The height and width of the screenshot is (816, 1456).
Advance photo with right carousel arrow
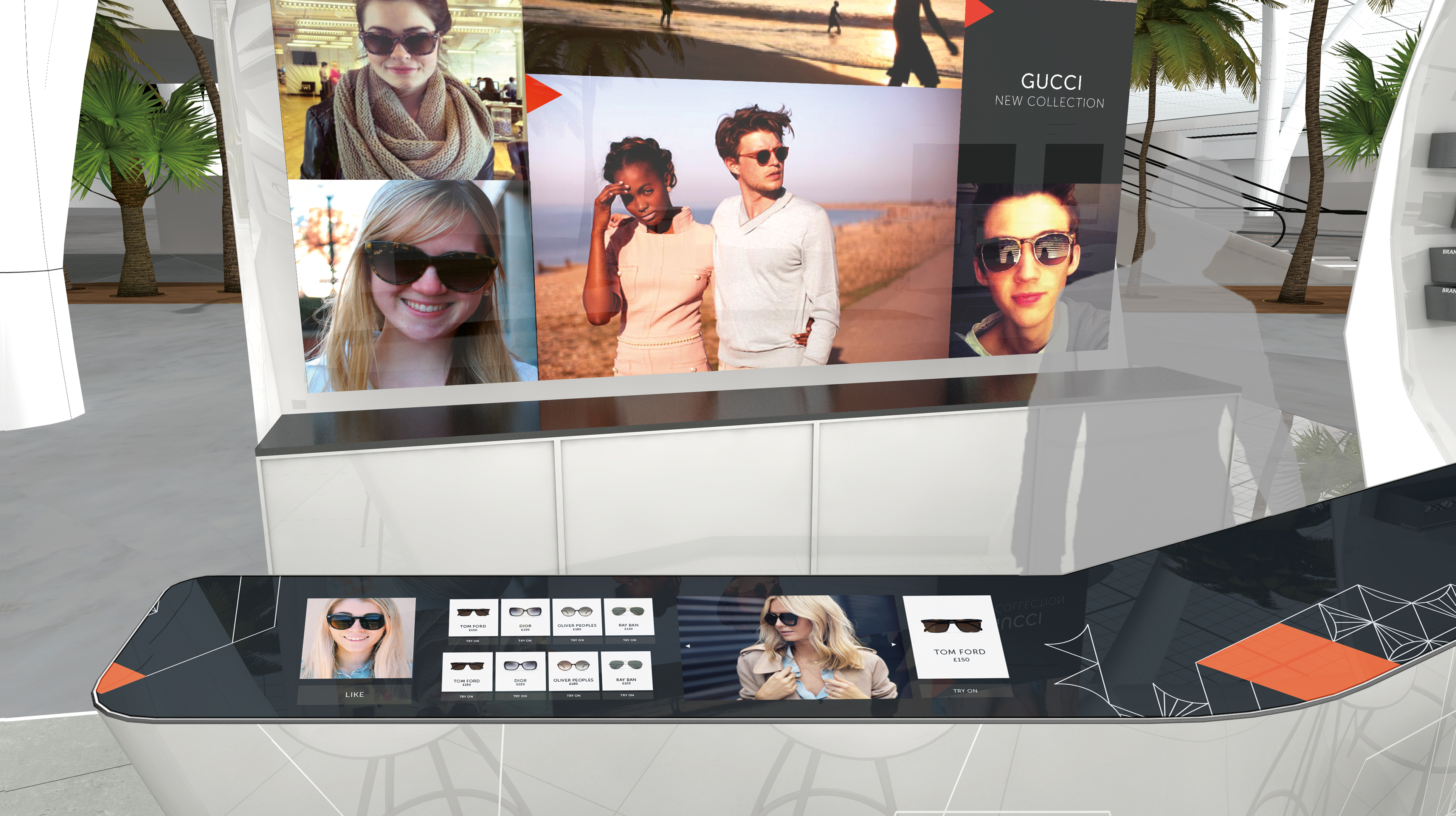tap(894, 644)
